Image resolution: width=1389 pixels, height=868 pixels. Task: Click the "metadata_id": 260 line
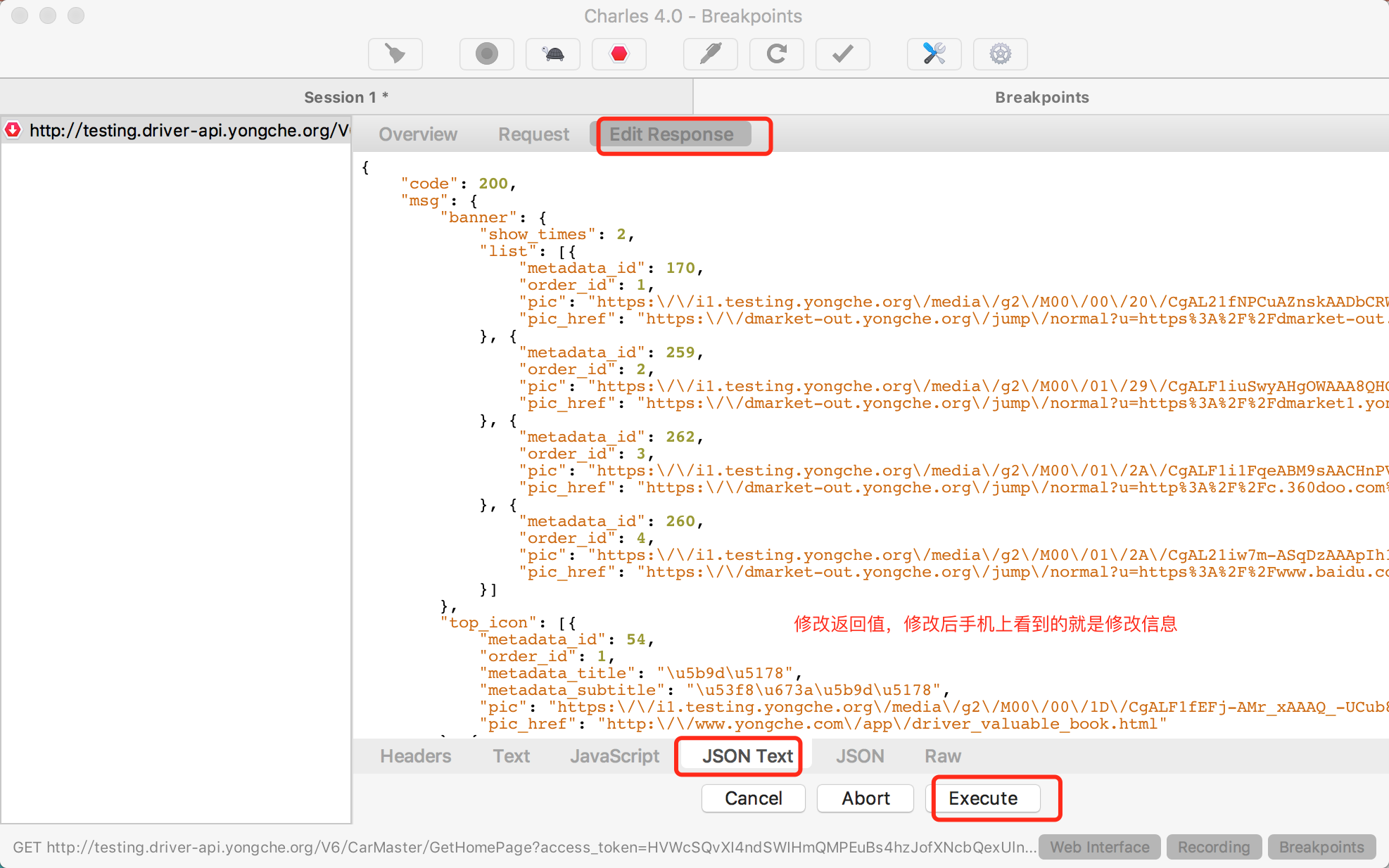click(x=611, y=521)
